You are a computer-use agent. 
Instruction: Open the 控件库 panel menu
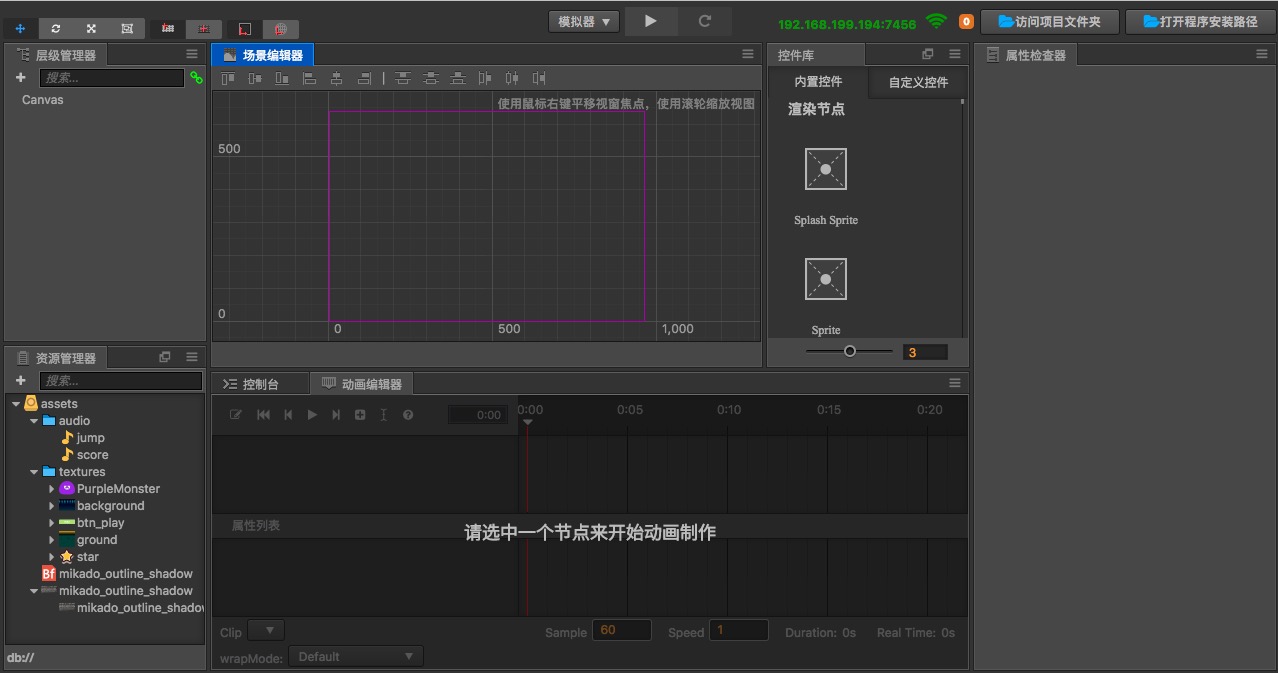click(955, 54)
